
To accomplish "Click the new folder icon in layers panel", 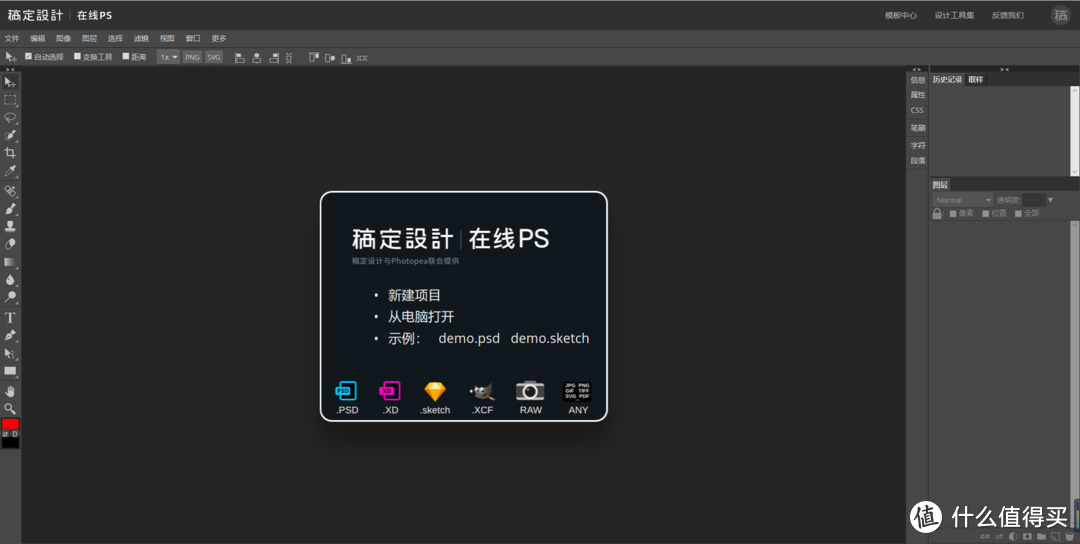I will [1041, 536].
